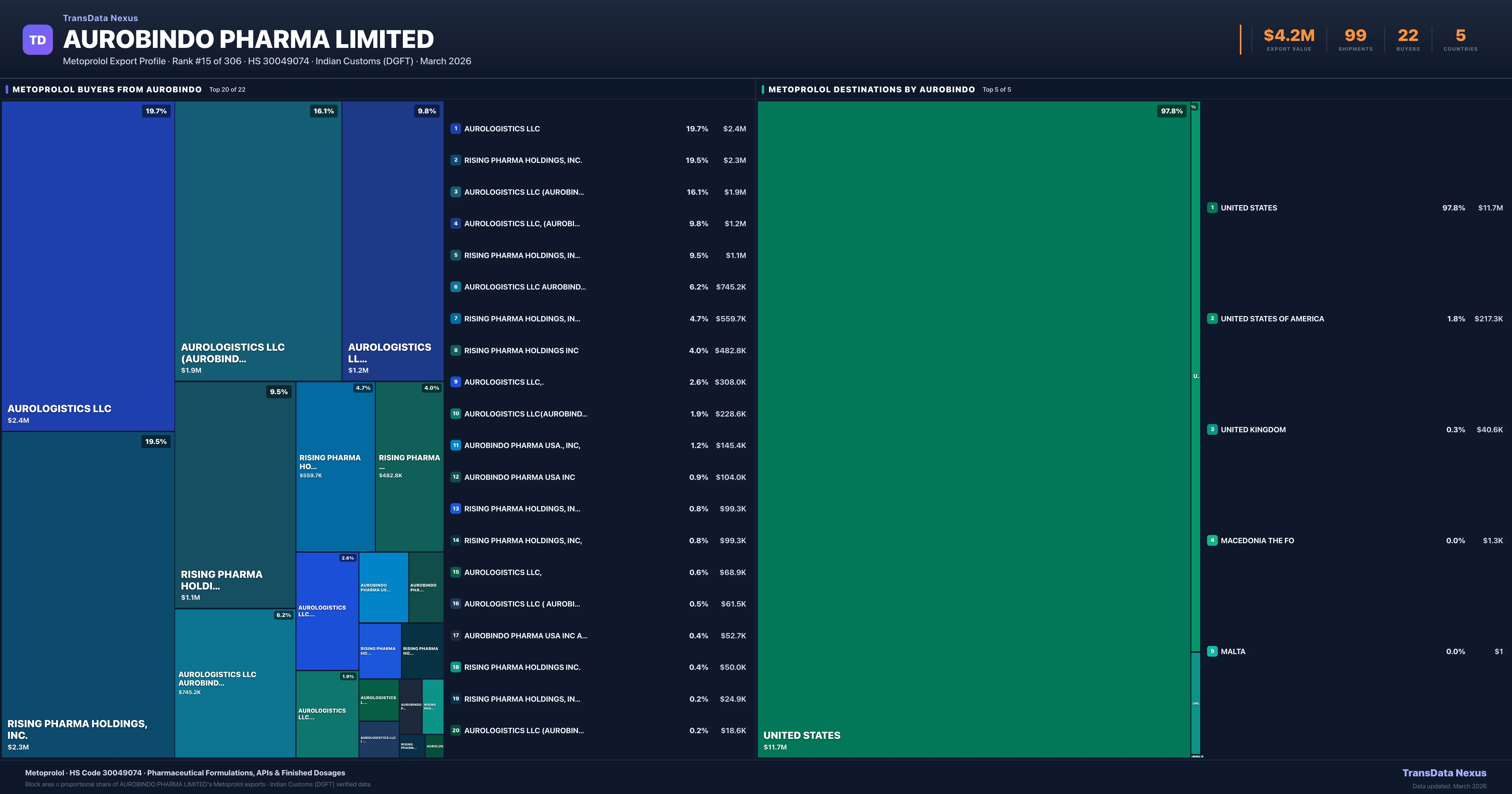Click rank 1 badge beside United States
This screenshot has height=794, width=1512.
click(1212, 208)
